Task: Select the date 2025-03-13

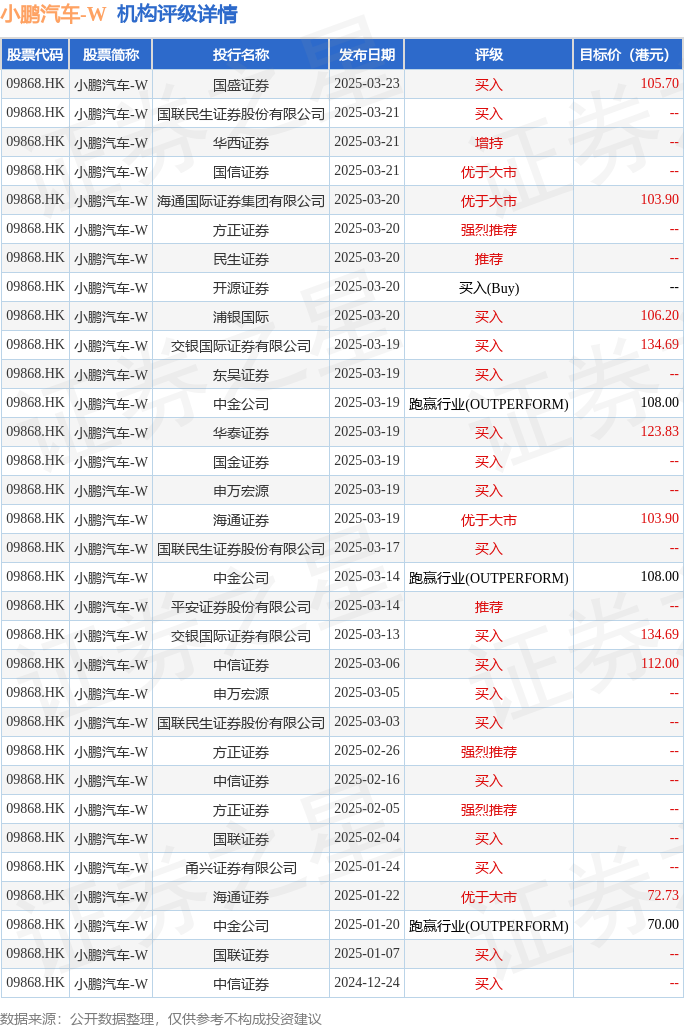Action: click(367, 635)
